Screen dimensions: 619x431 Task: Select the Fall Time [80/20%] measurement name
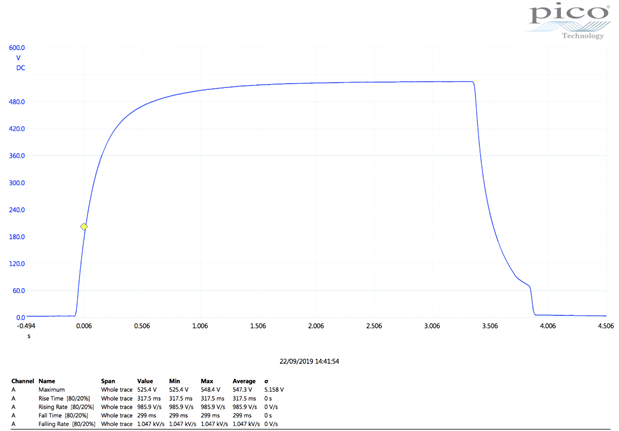pos(63,416)
